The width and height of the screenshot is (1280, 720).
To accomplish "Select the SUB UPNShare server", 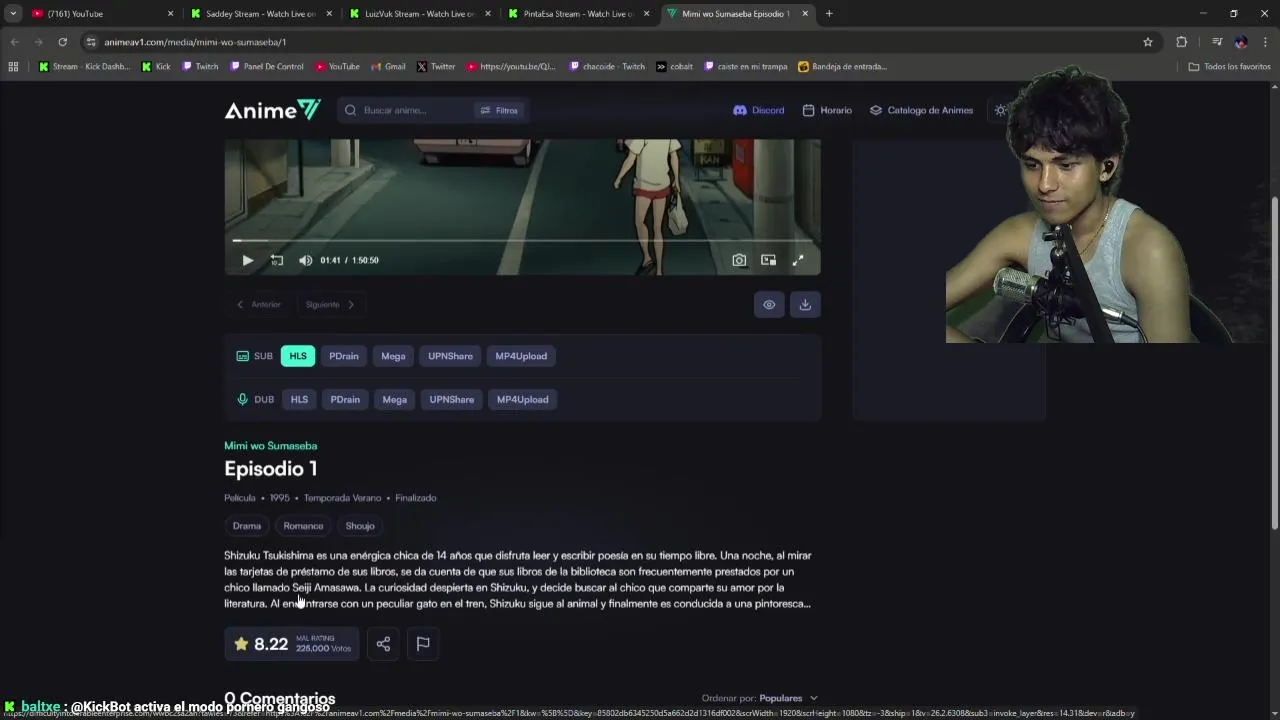I will pyautogui.click(x=450, y=356).
